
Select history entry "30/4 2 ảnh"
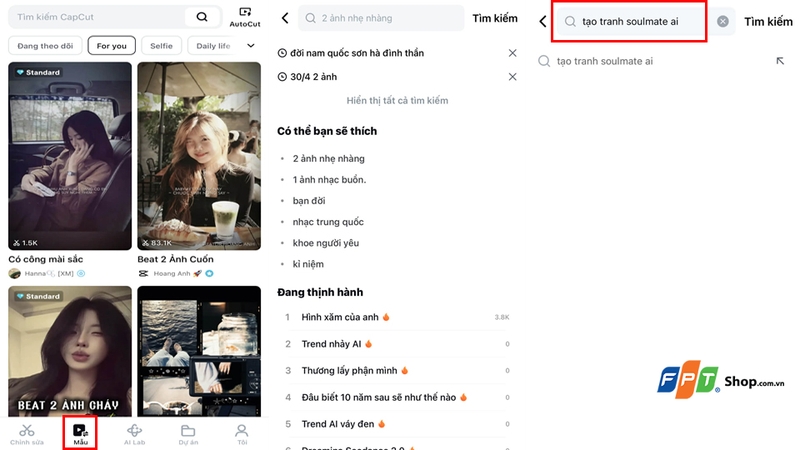click(314, 77)
